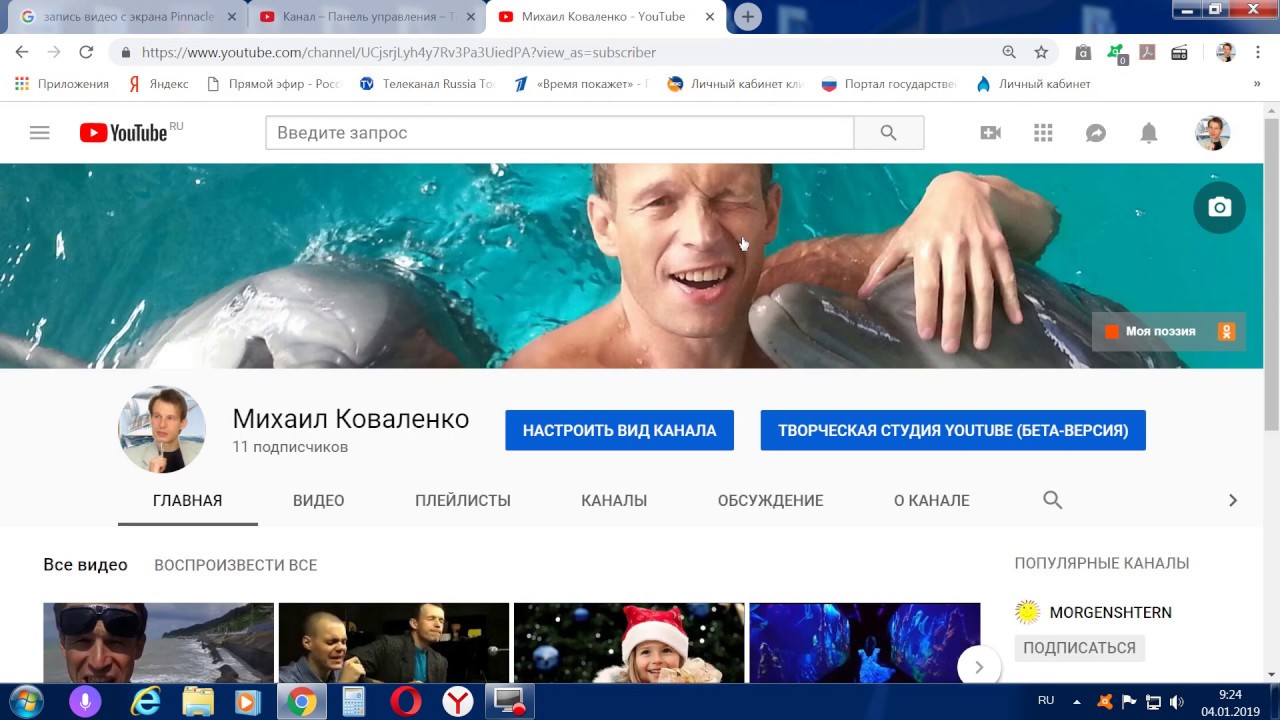Click Моя поэзия banner link

pyautogui.click(x=1150, y=331)
